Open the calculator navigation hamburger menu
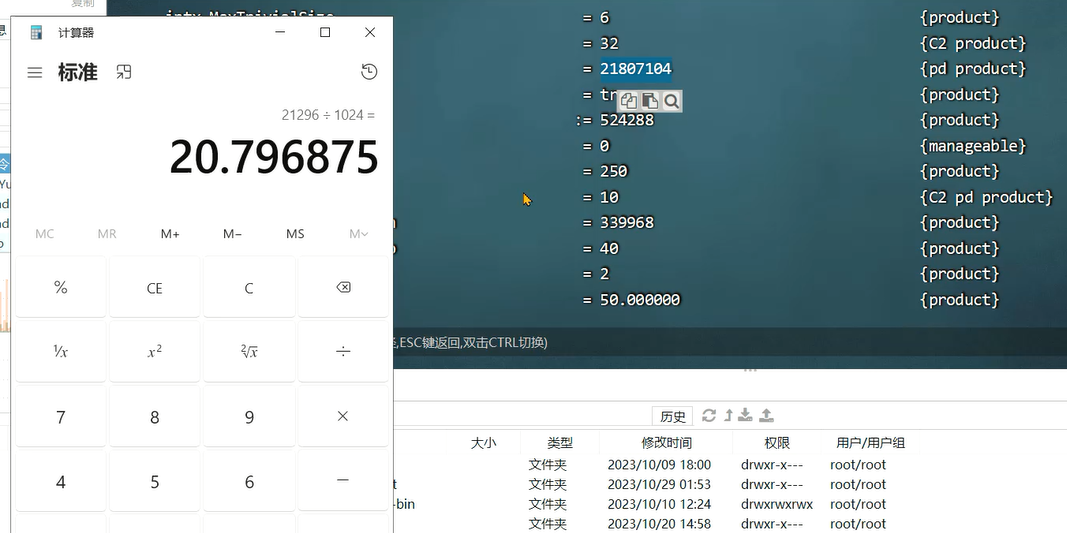 coord(35,73)
